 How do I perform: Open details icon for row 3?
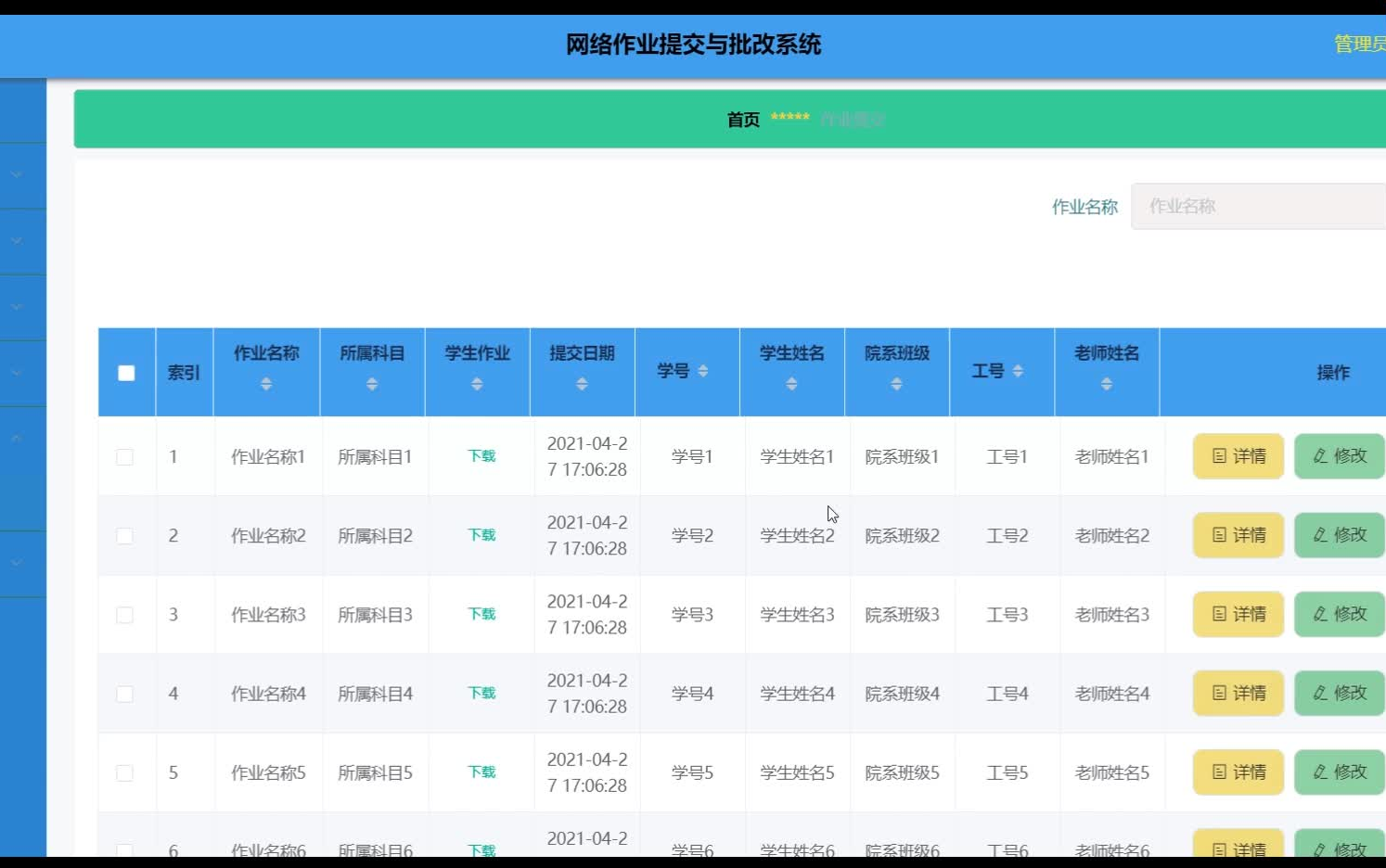pos(1217,614)
